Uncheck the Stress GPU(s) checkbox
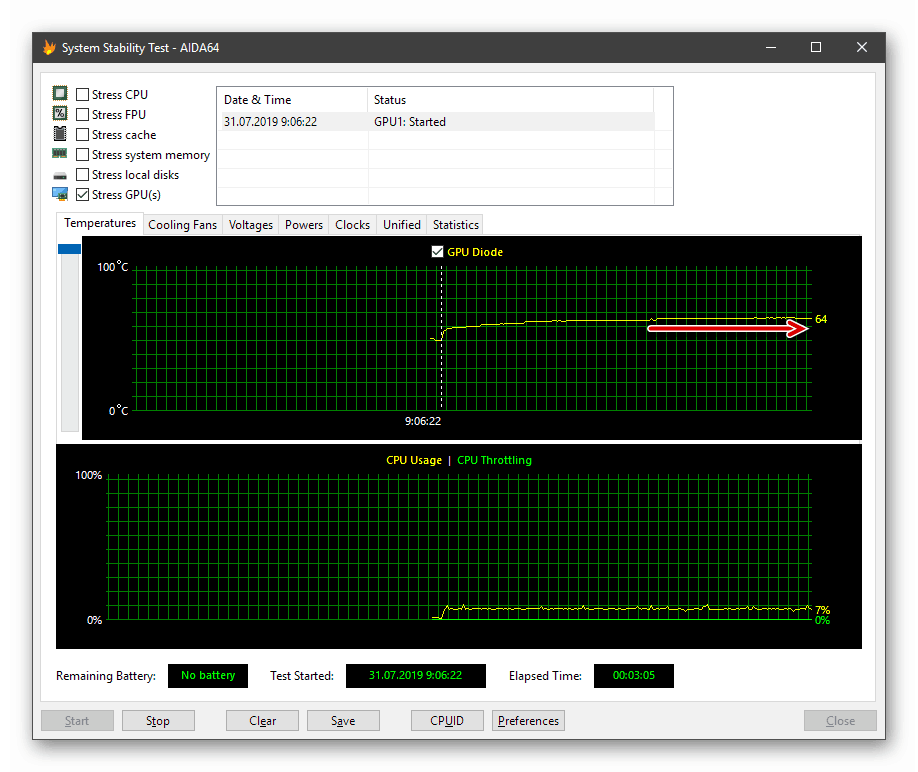 82,194
